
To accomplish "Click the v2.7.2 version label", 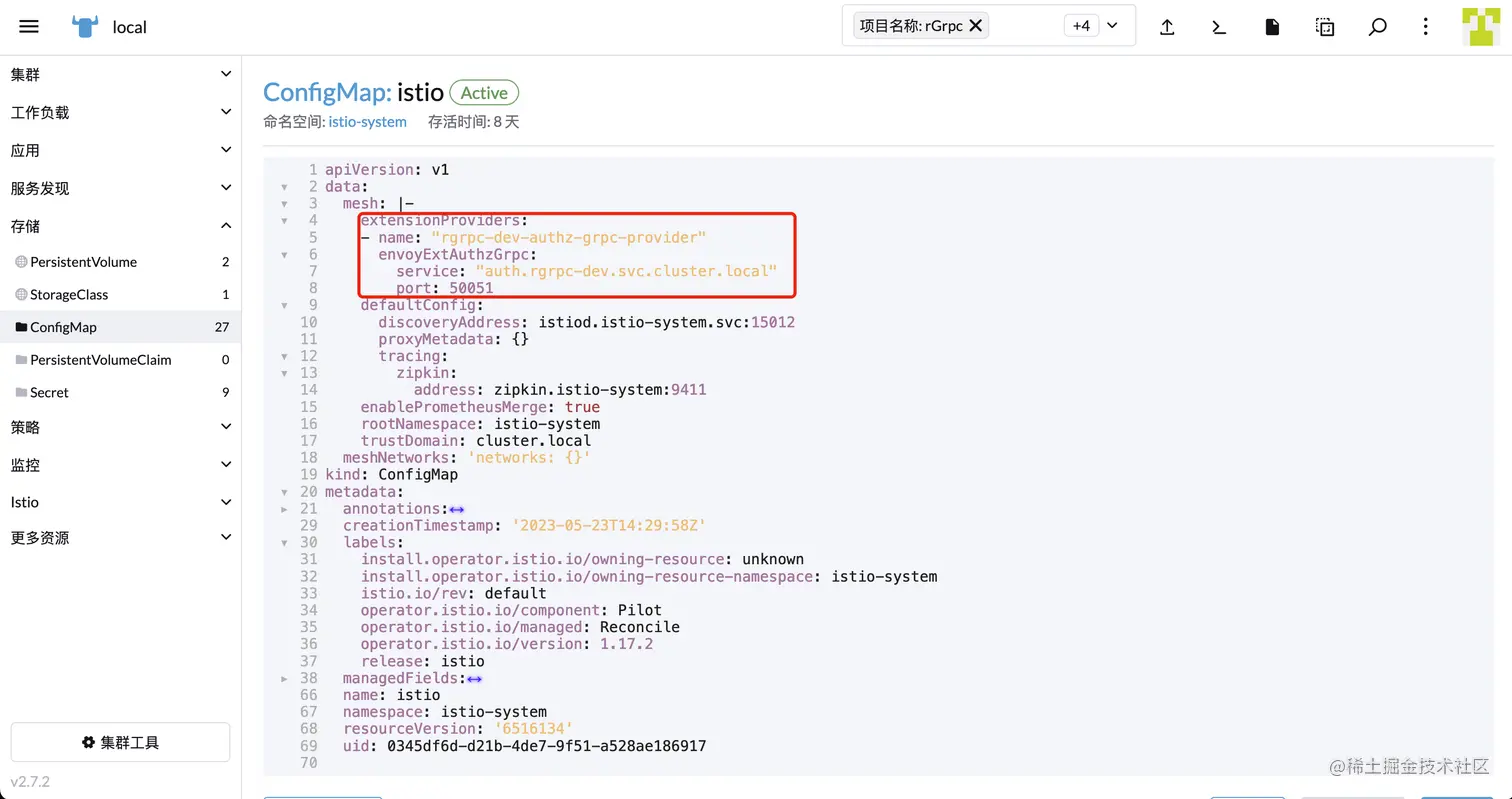I will (x=30, y=780).
